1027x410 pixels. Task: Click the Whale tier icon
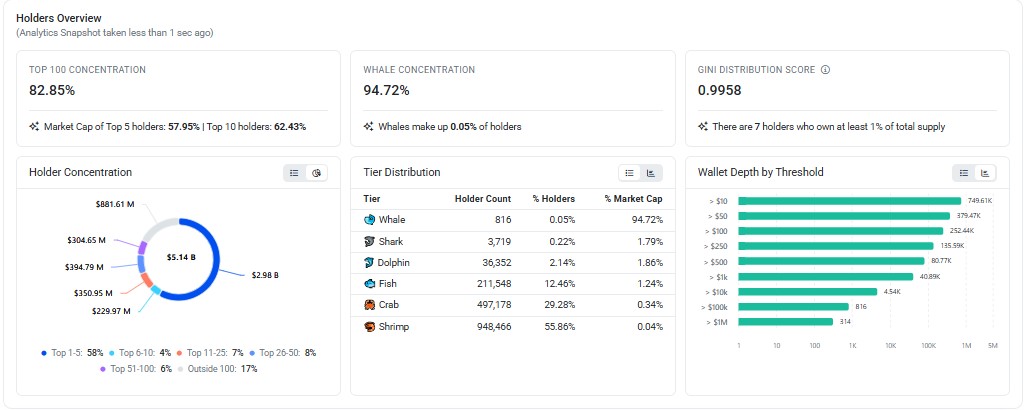tap(369, 220)
